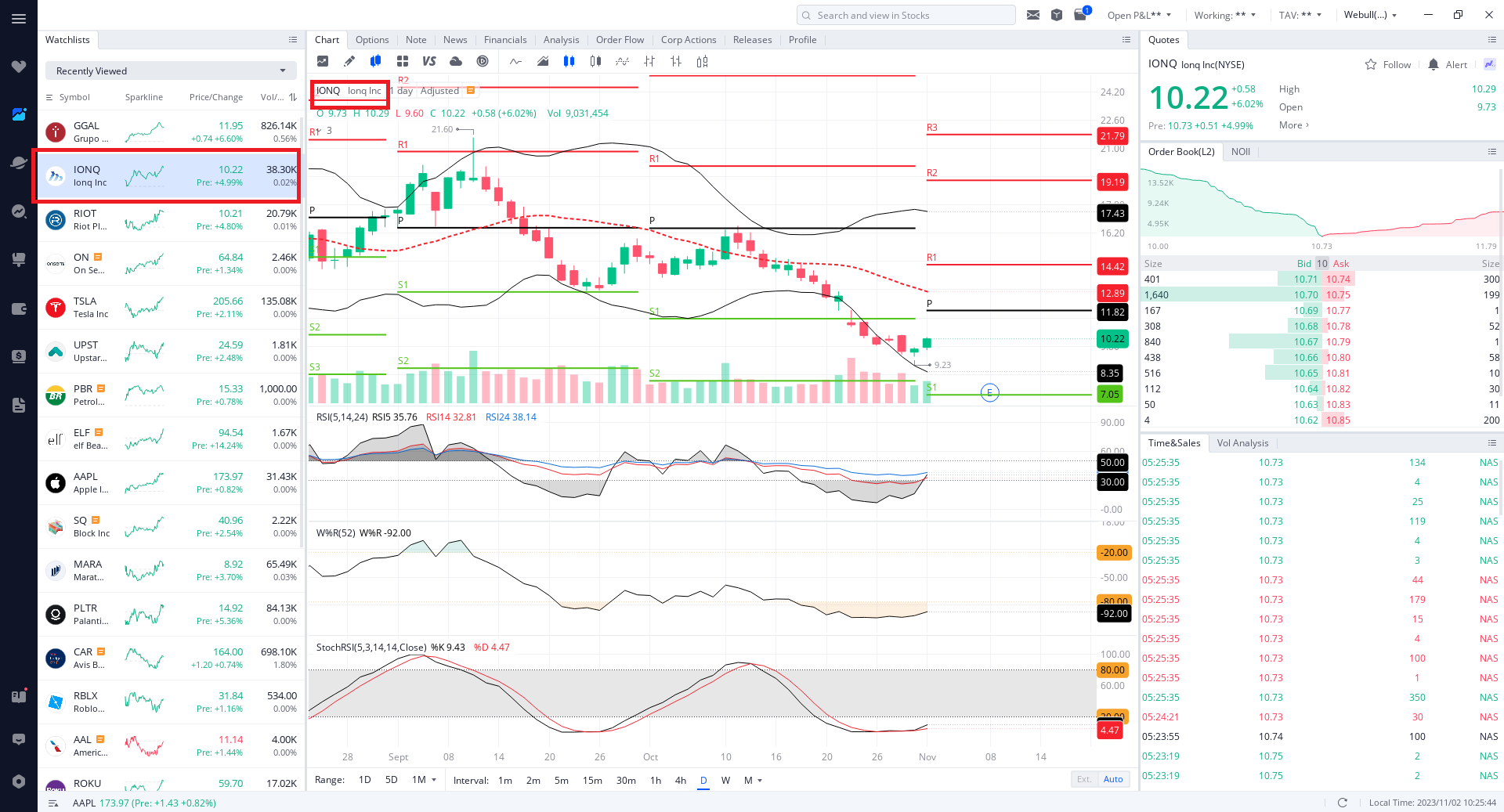Select the 15m interval option

pyautogui.click(x=592, y=780)
